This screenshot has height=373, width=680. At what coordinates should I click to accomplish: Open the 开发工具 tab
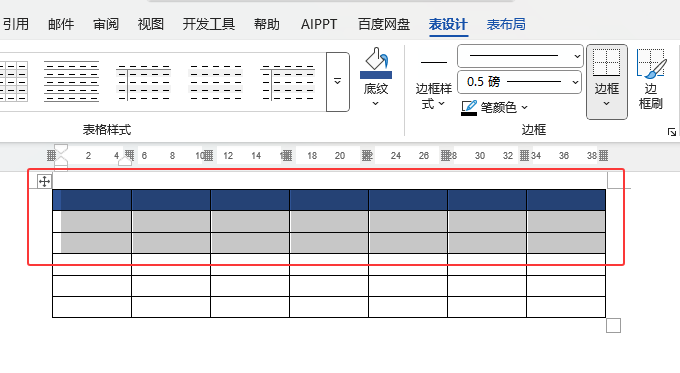tap(209, 24)
